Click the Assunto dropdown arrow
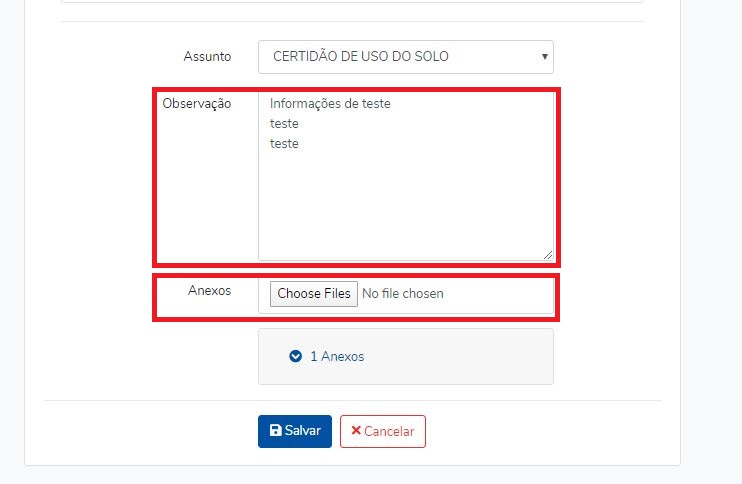 pyautogui.click(x=545, y=57)
